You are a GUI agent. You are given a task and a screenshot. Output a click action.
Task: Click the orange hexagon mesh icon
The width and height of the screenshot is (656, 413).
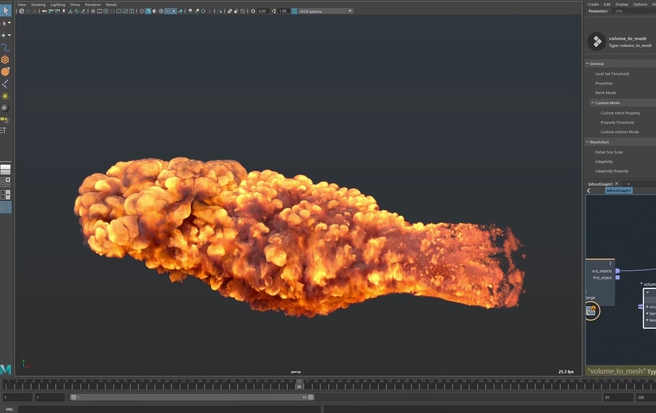[5, 59]
